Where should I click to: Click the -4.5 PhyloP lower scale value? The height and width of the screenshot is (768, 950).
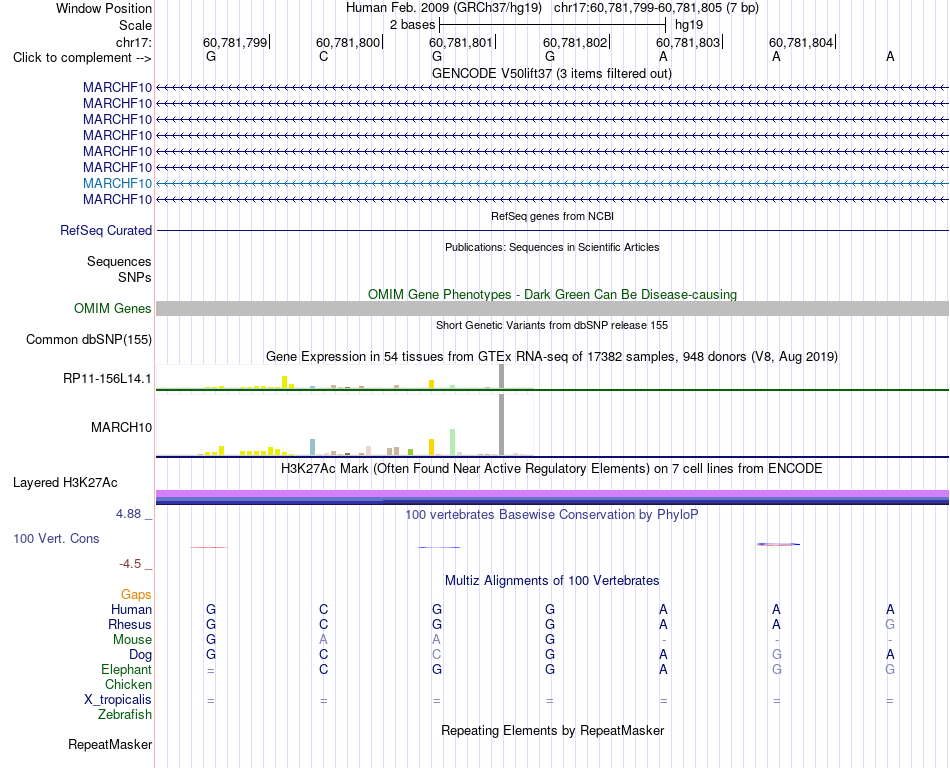coord(130,564)
